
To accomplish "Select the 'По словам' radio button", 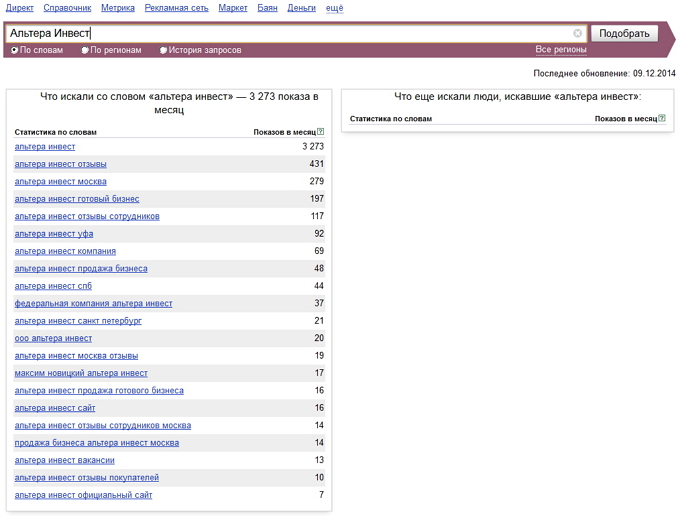I will pos(14,50).
